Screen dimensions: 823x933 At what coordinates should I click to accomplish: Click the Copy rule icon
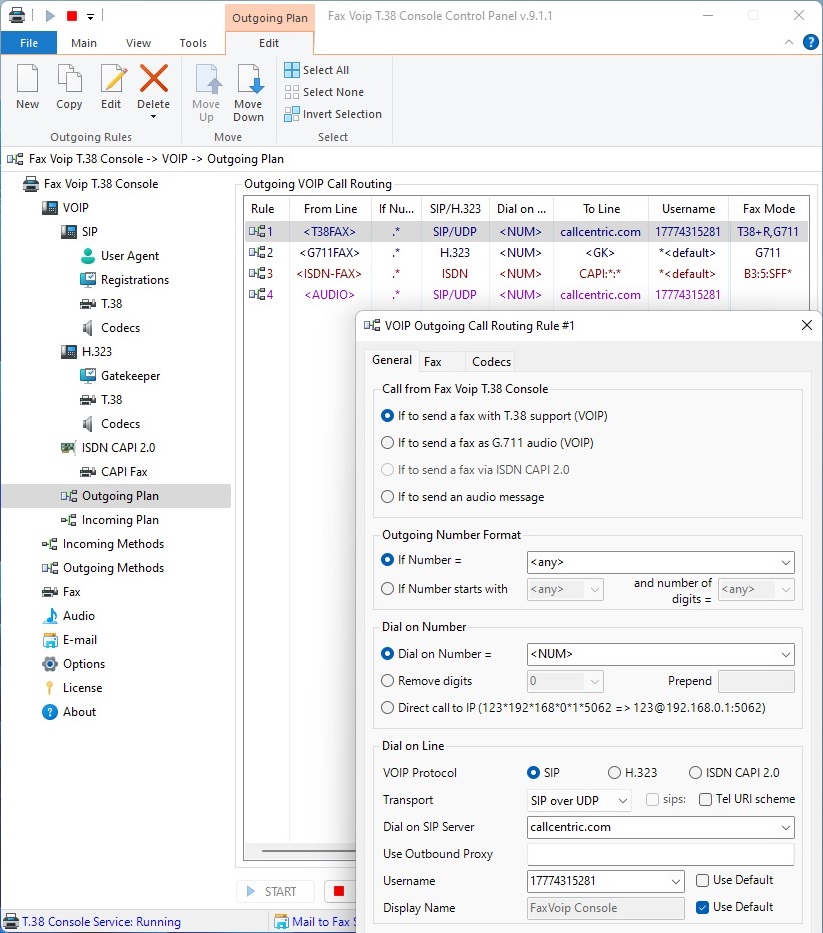(69, 79)
